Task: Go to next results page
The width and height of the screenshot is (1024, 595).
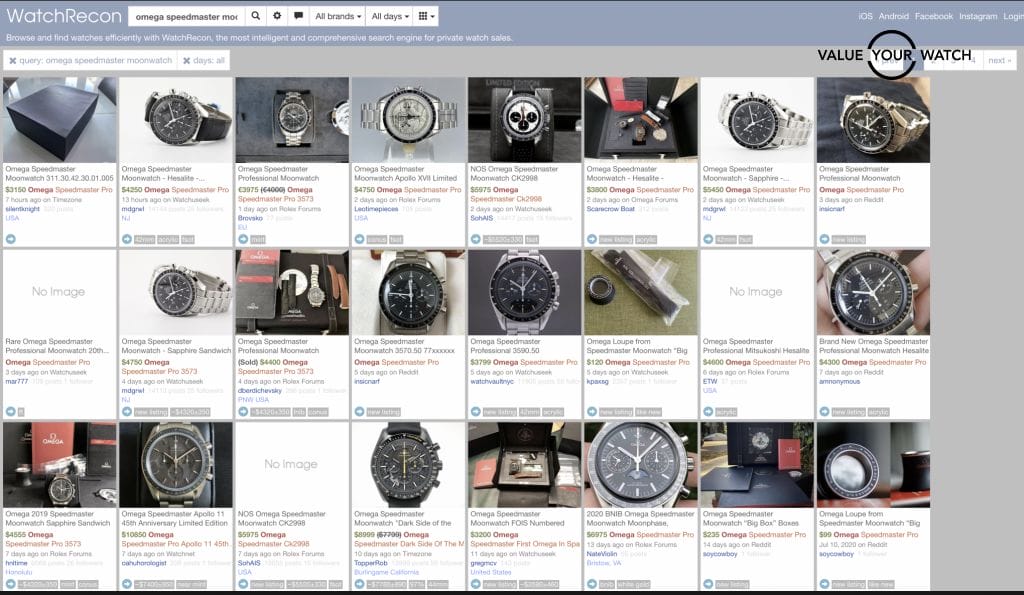Action: pos(998,61)
